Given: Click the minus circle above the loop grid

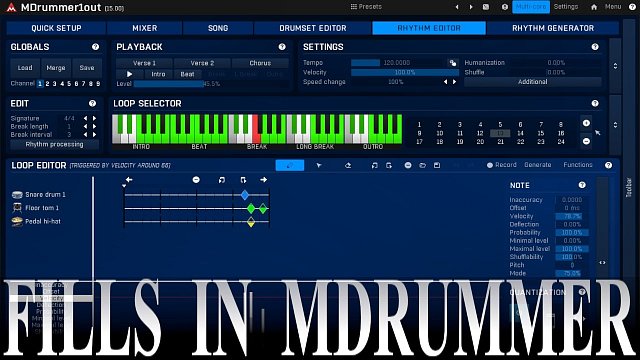Looking at the screenshot, I should (196, 180).
